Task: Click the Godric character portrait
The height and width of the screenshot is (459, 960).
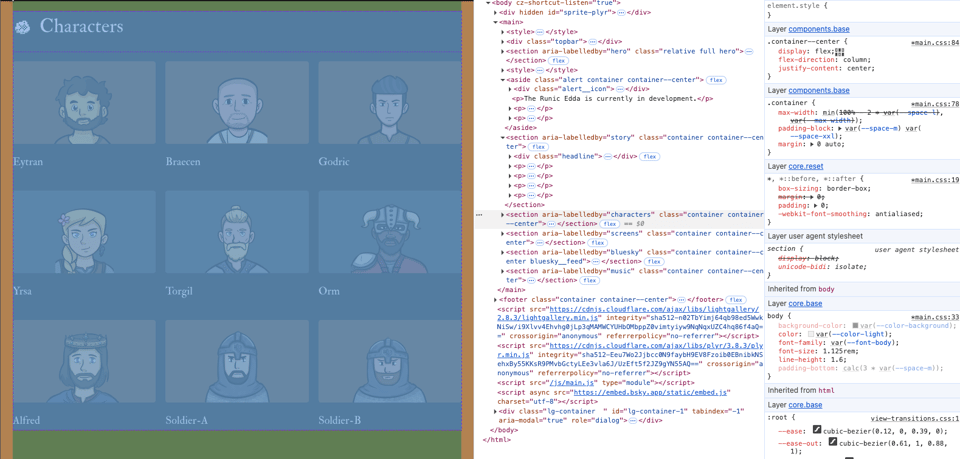Action: (x=388, y=105)
